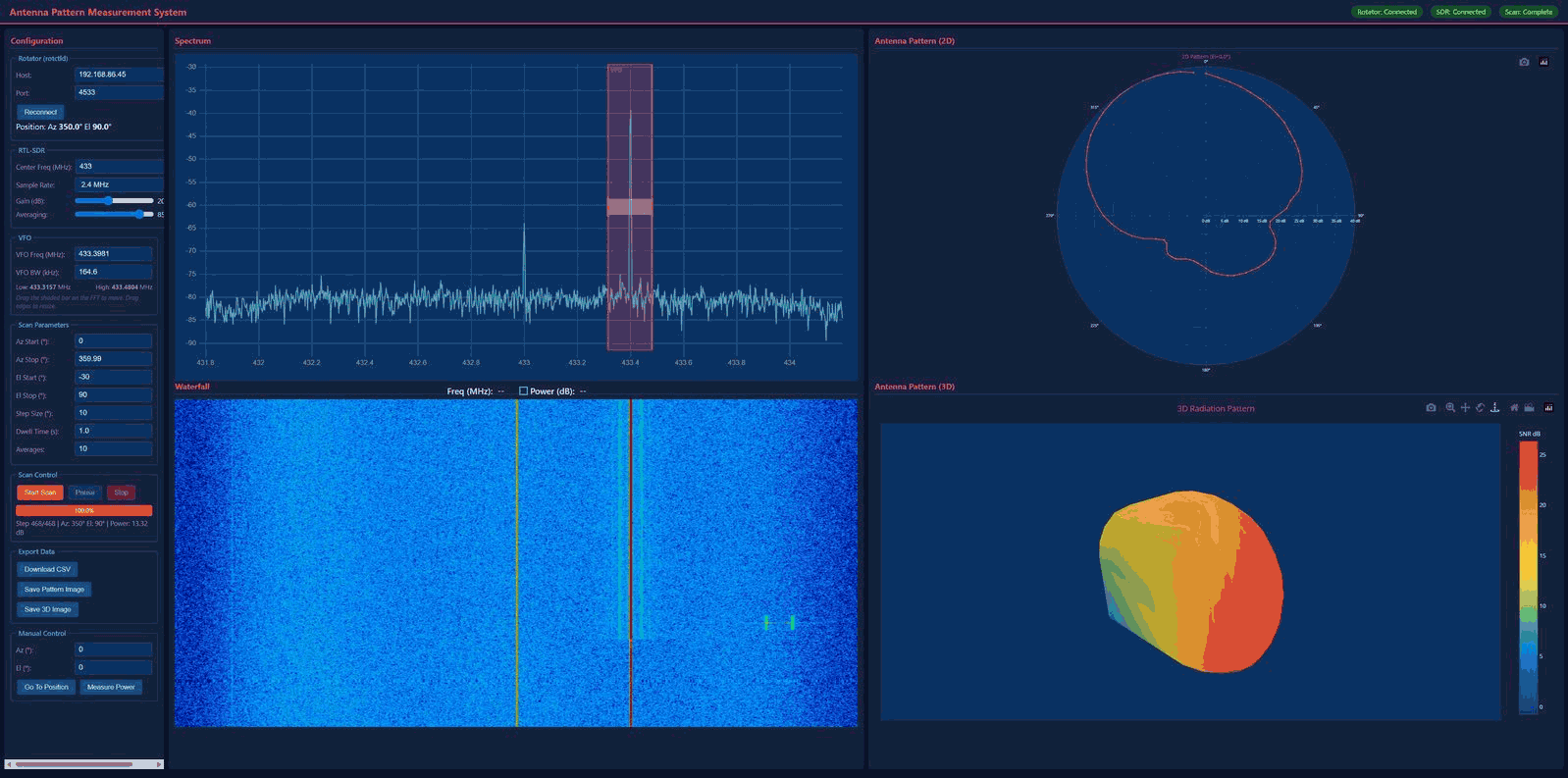Activate orbital rotation in 3D pattern toolbar
The height and width of the screenshot is (778, 1568).
1480,408
